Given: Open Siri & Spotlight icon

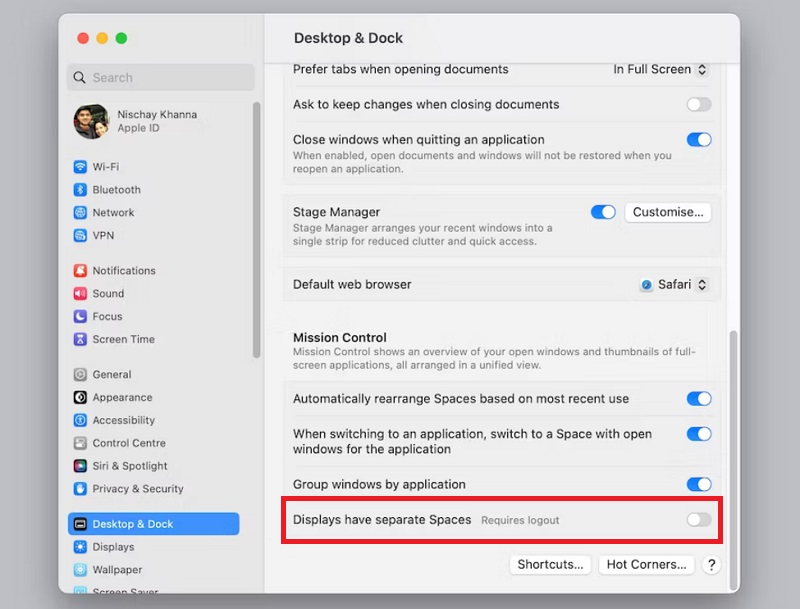Looking at the screenshot, I should [x=80, y=466].
